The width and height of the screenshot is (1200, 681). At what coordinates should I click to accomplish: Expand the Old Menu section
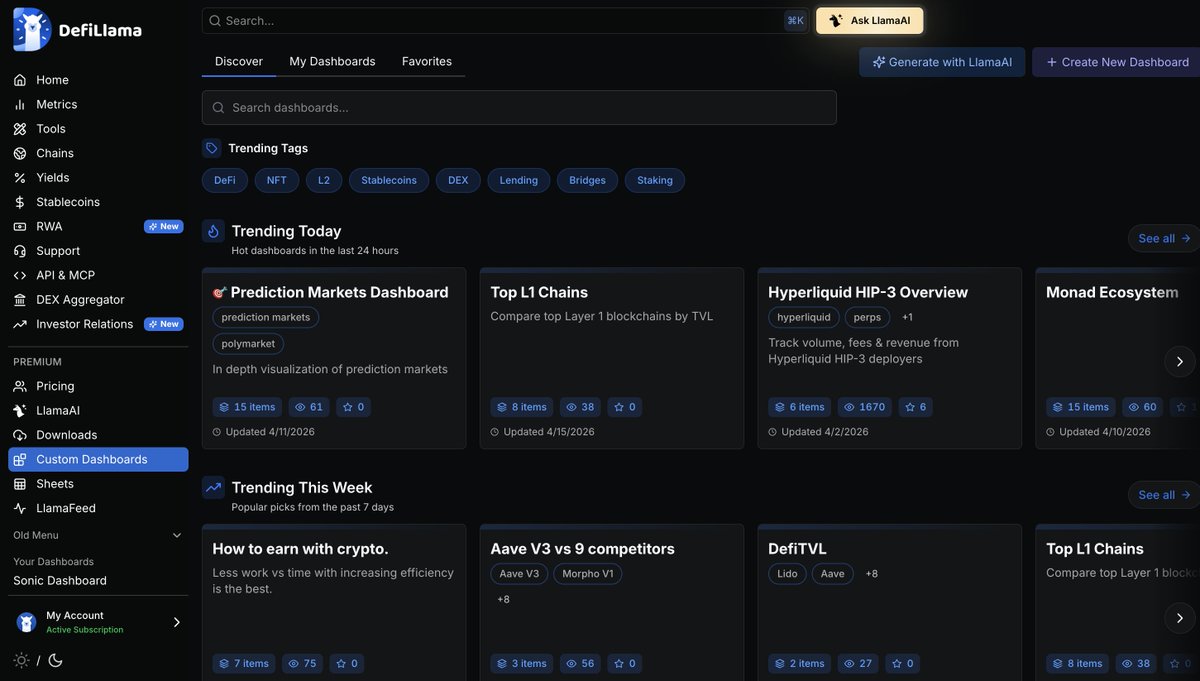[177, 535]
